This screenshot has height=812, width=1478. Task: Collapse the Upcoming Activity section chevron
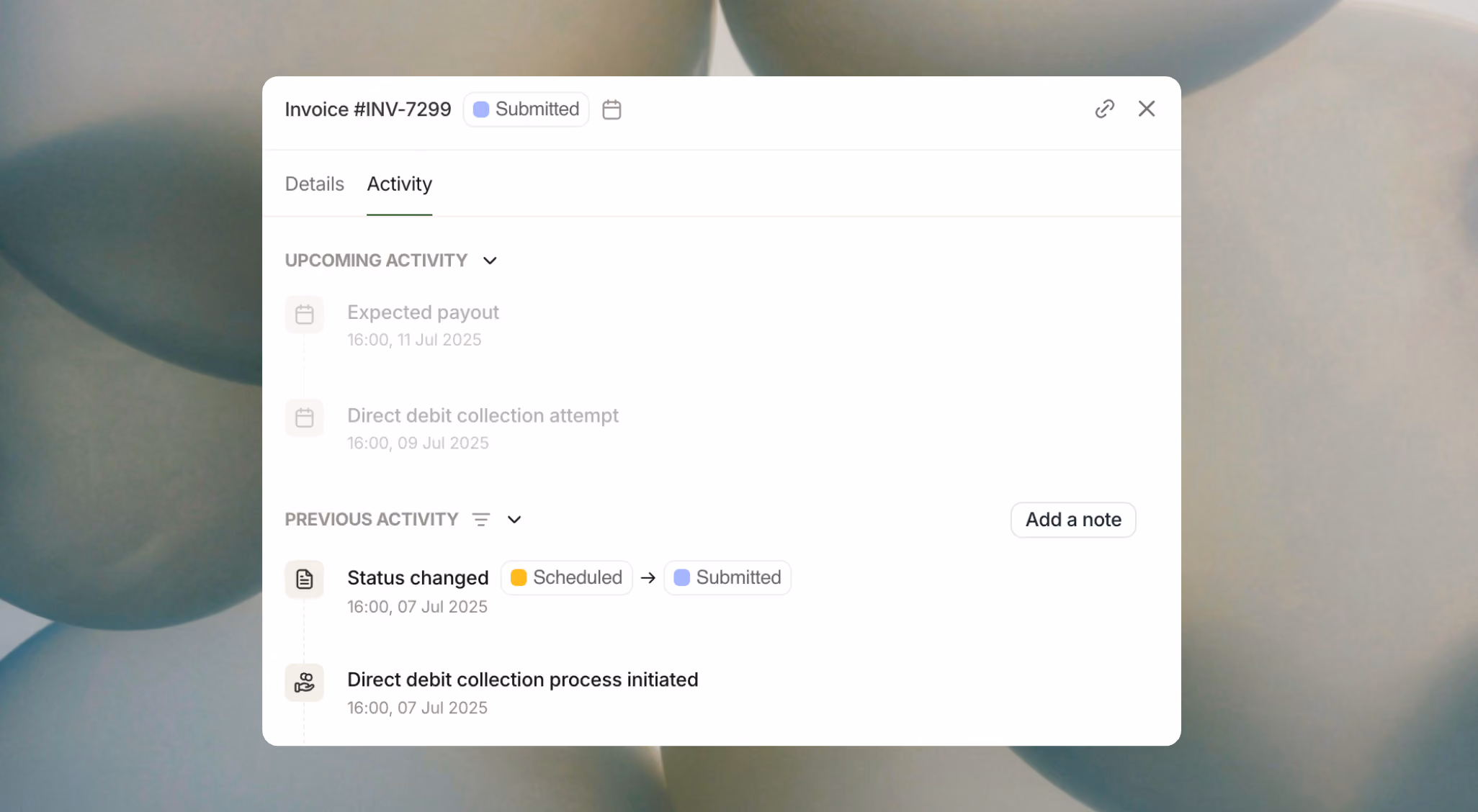coord(490,261)
